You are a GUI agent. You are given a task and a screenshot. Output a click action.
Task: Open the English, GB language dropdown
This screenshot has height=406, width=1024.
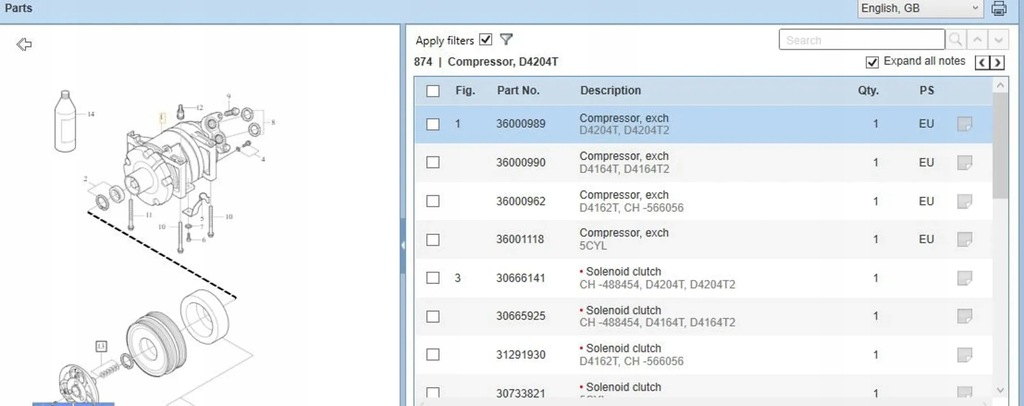[x=920, y=9]
